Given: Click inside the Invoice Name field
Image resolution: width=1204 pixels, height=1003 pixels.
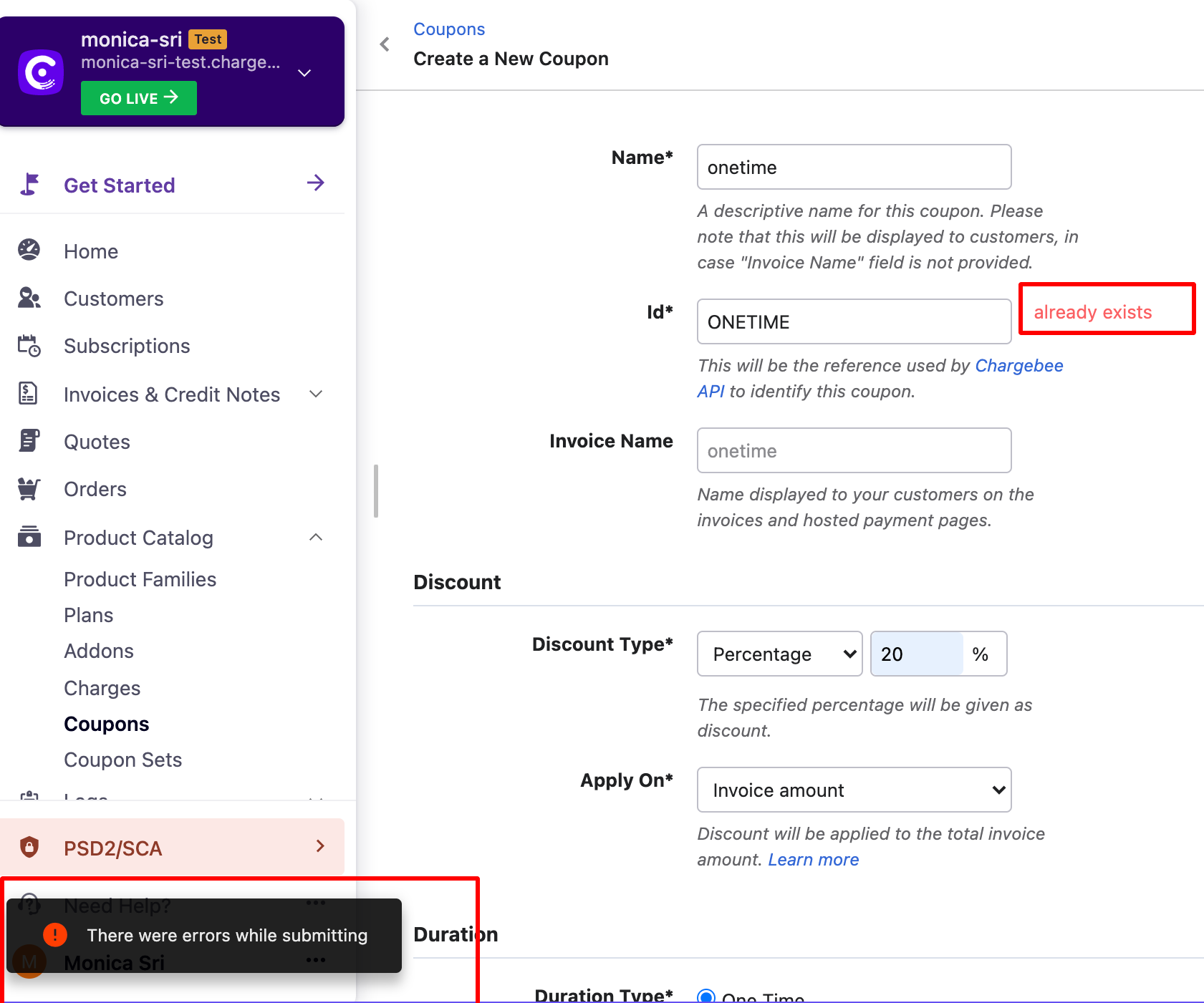Looking at the screenshot, I should tap(853, 450).
